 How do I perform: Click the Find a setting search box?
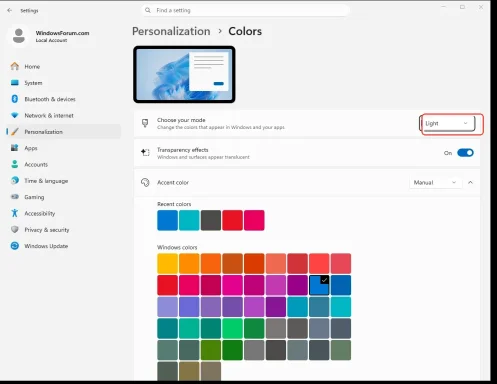245,10
